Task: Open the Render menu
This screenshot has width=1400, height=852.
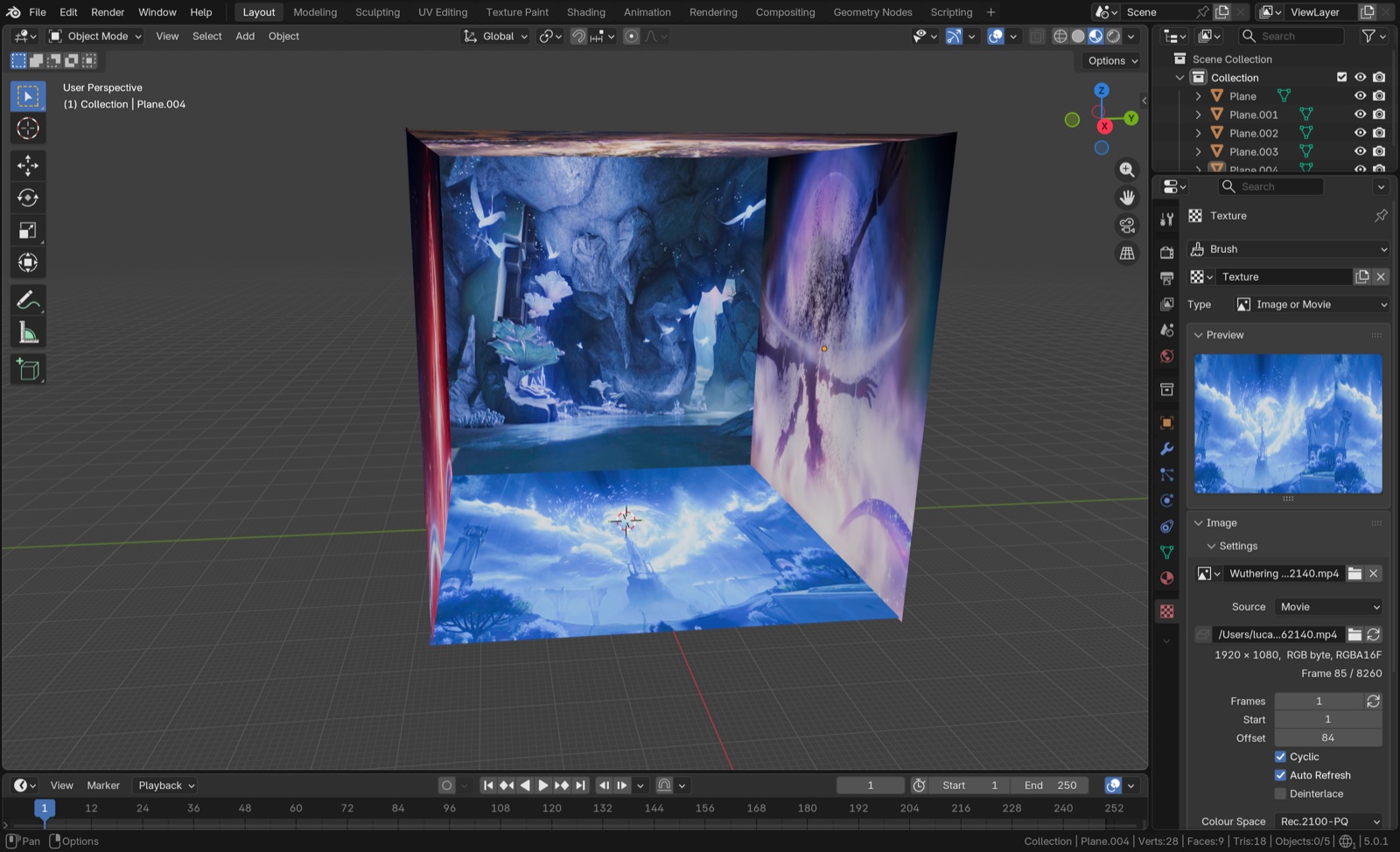Action: click(x=108, y=12)
